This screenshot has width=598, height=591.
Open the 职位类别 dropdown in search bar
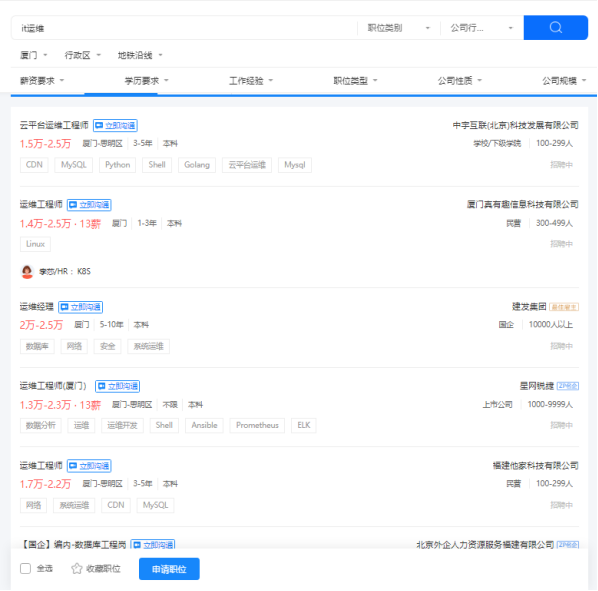[x=399, y=28]
